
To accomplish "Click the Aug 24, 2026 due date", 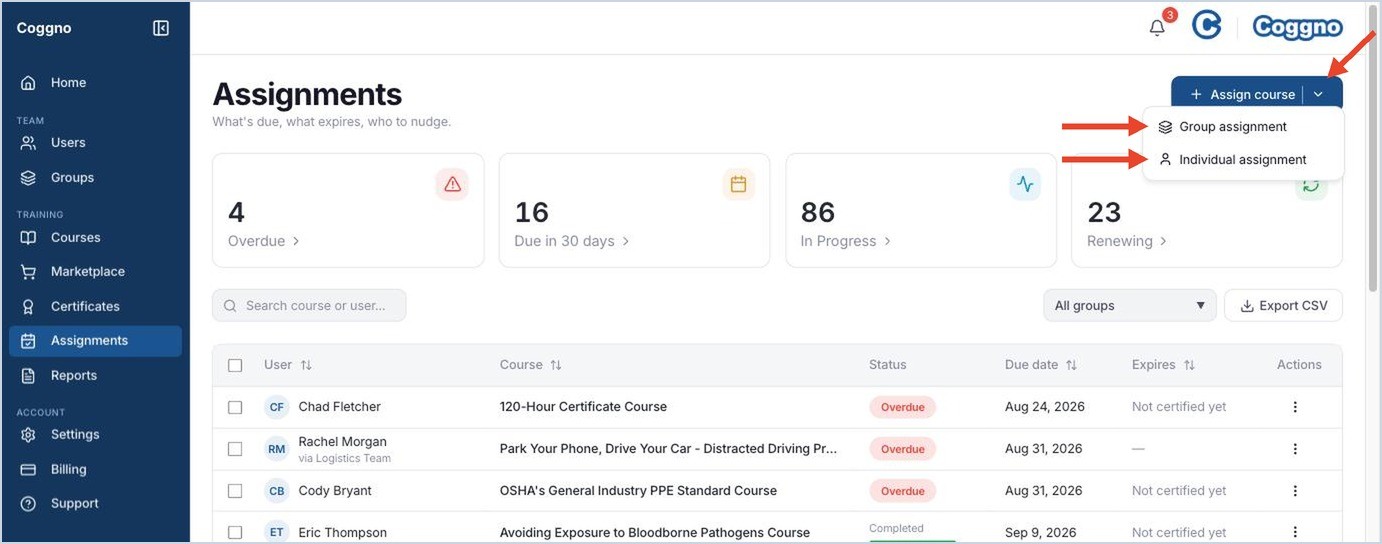I will pos(1045,407).
